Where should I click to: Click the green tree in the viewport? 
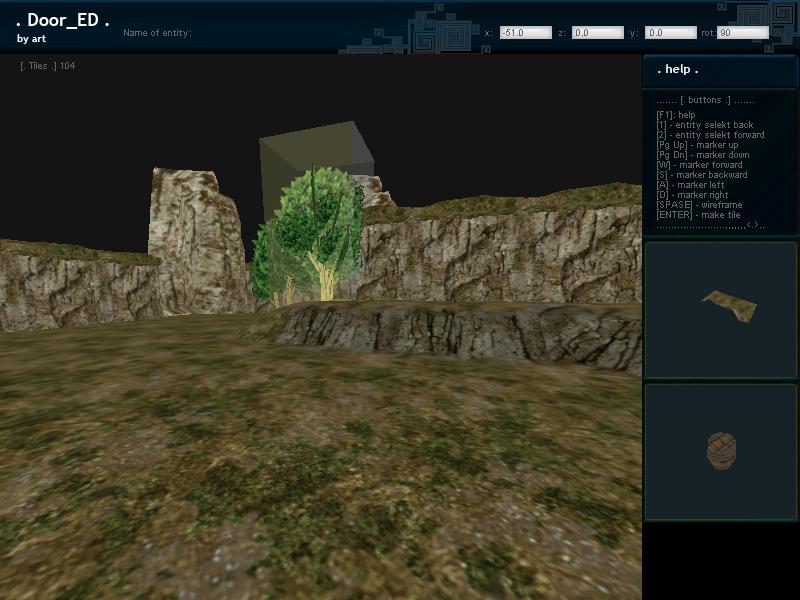[x=310, y=237]
